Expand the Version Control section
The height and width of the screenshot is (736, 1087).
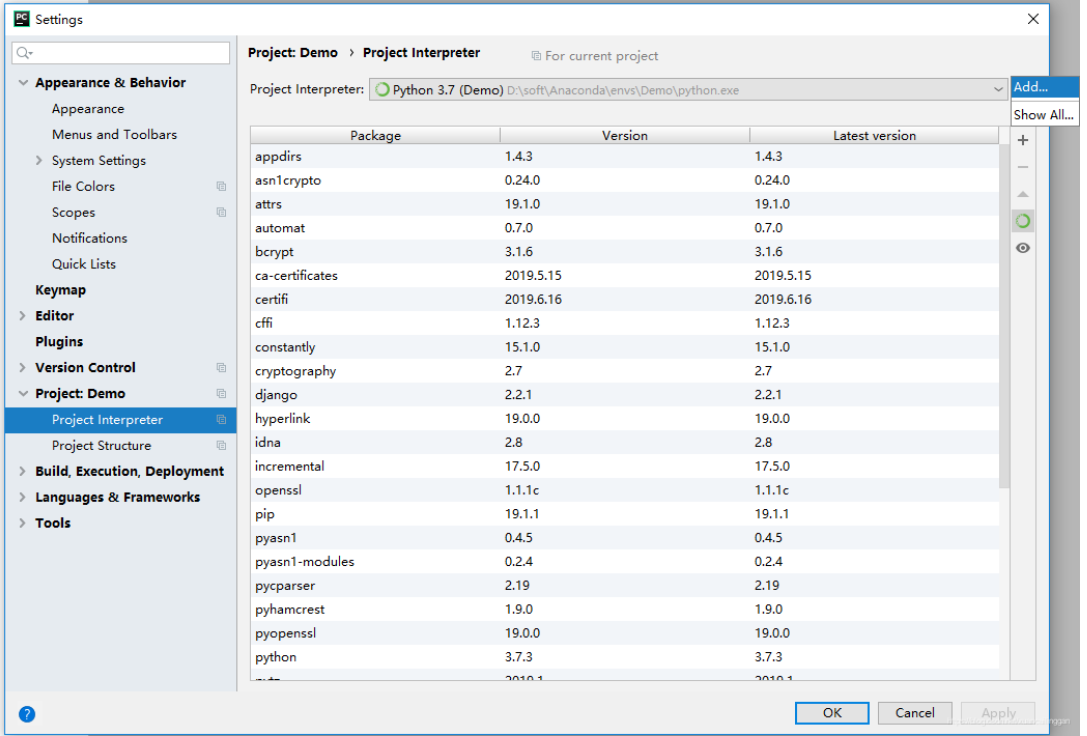23,368
